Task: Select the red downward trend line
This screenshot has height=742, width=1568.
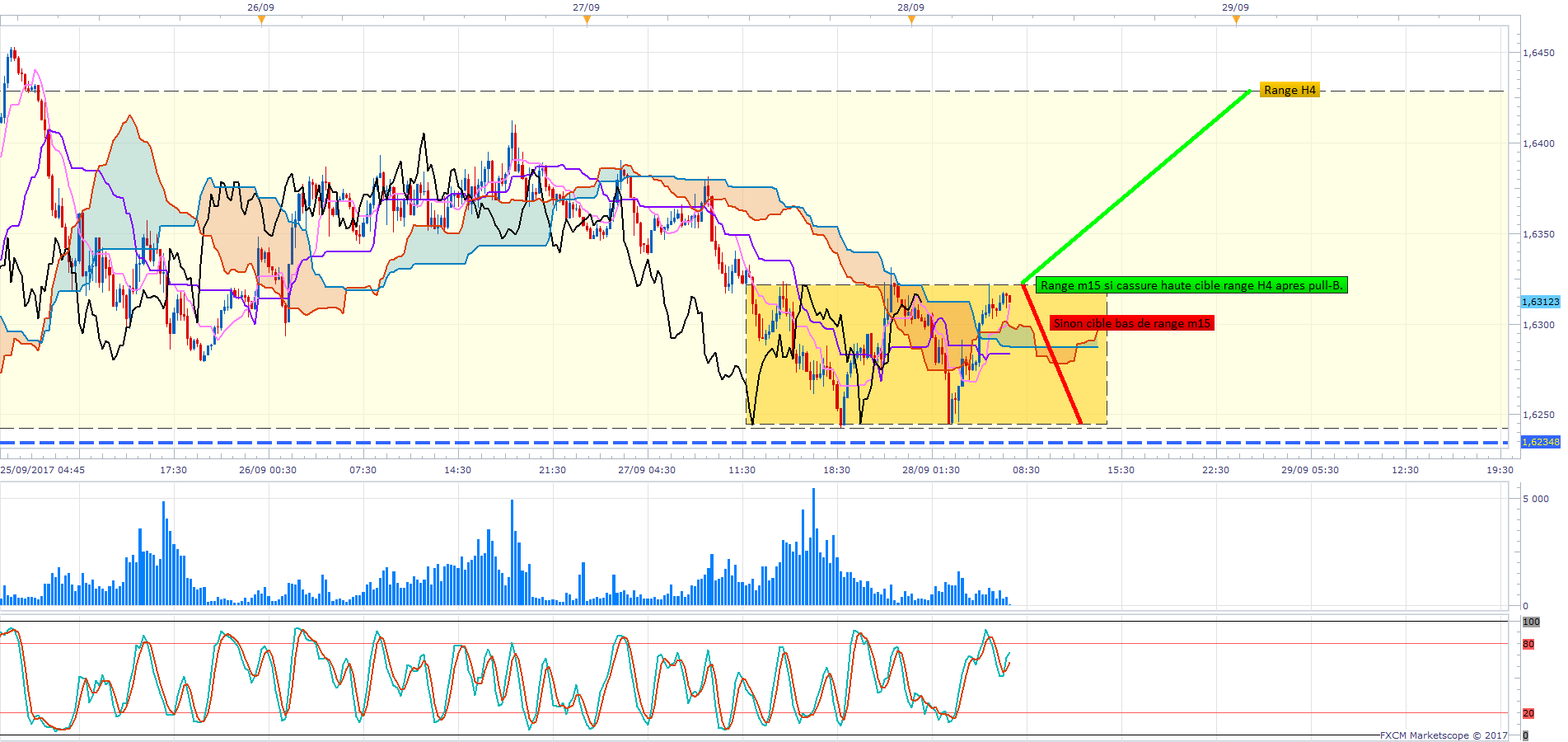Action: coord(1051,354)
